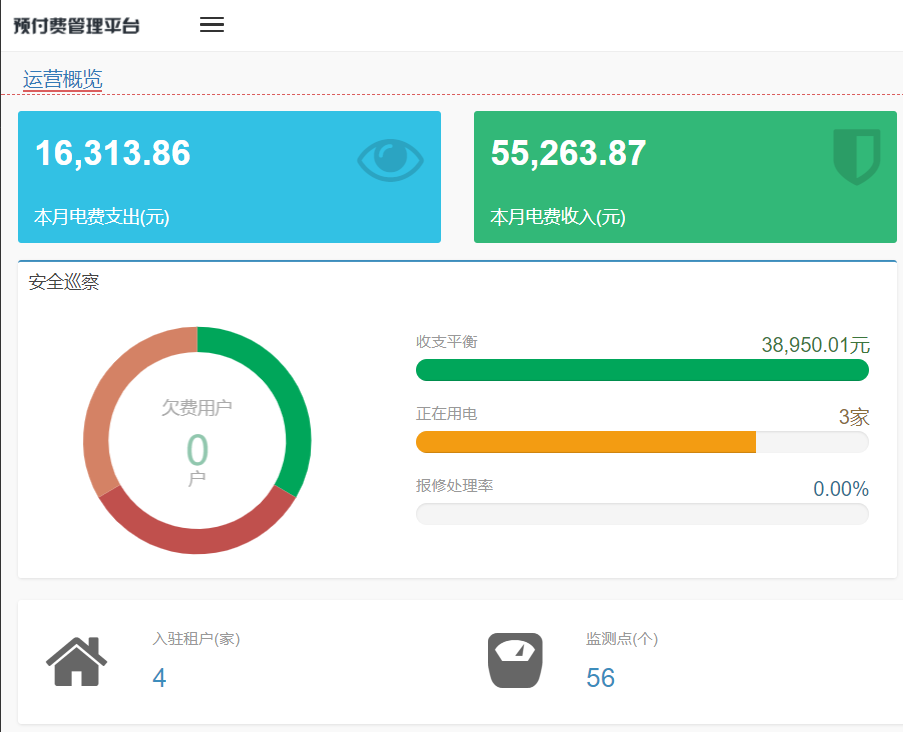Image resolution: width=903 pixels, height=732 pixels.
Task: Click the 16,313.86 monthly expense amount
Action: tap(113, 154)
